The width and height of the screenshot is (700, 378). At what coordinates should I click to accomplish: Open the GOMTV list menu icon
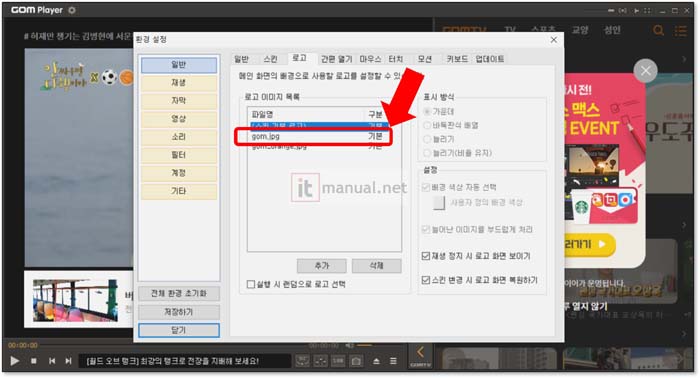click(680, 31)
